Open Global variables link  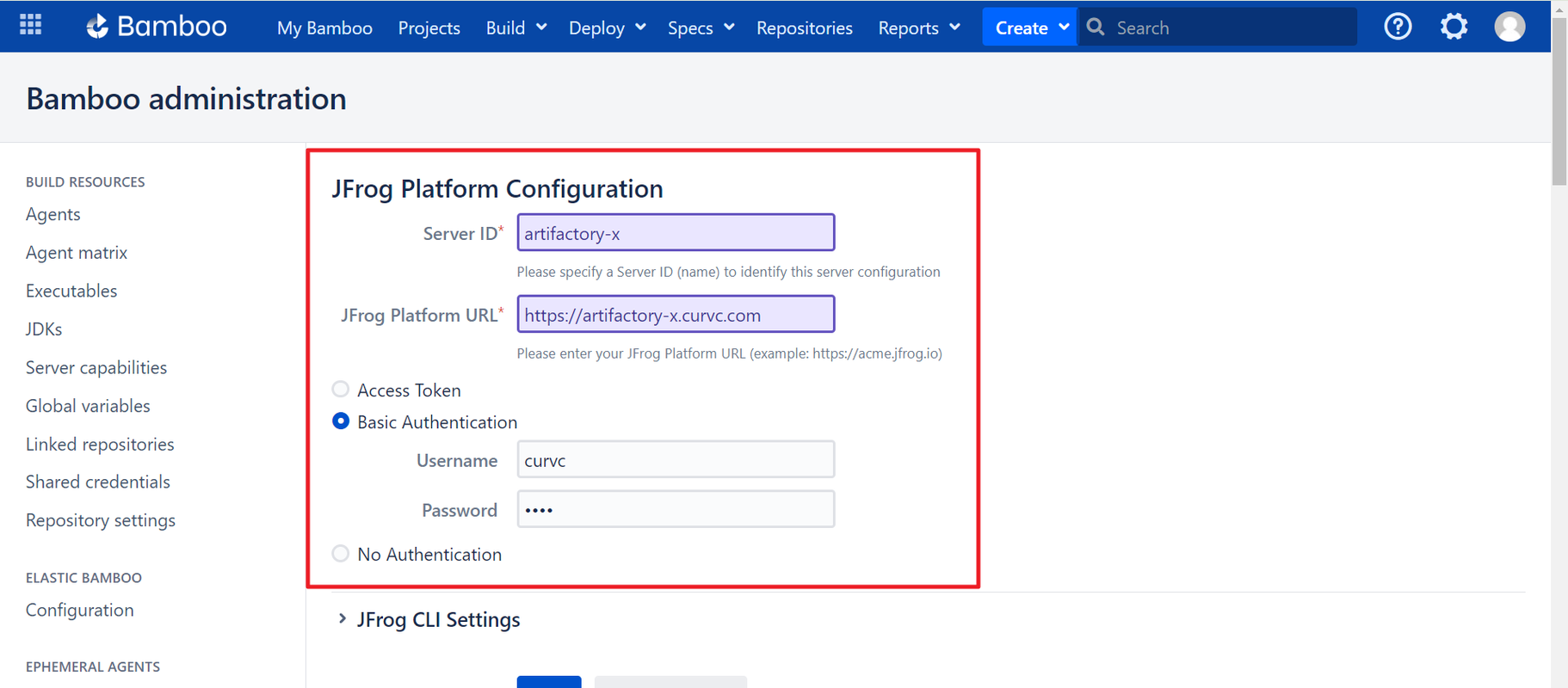pos(88,406)
